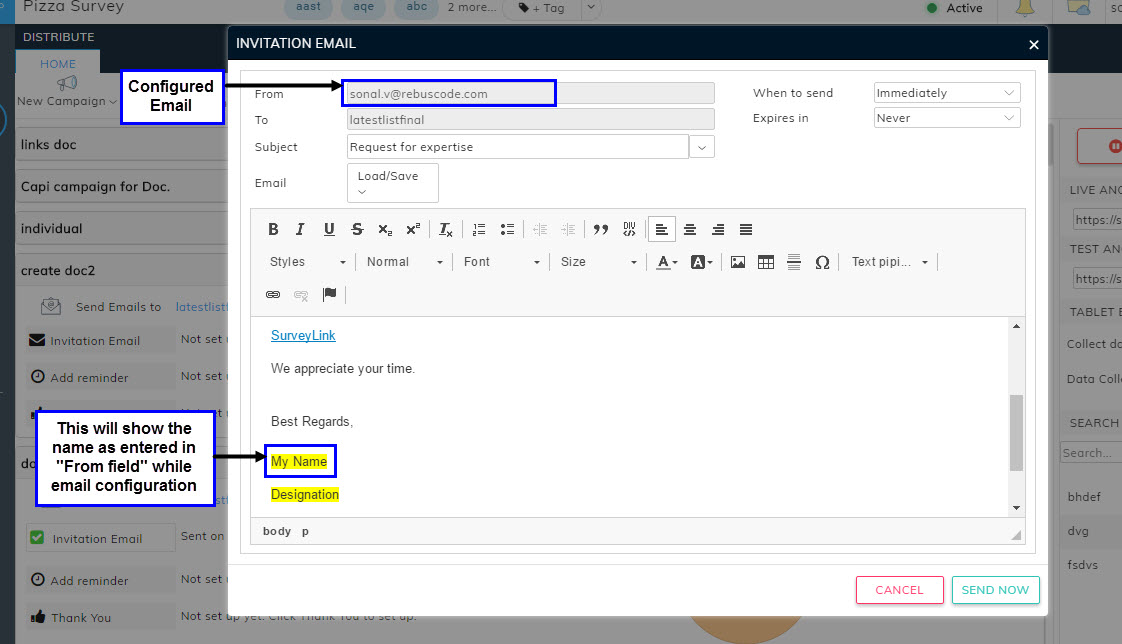This screenshot has width=1122, height=644.
Task: Click the abc tag
Action: pos(416,7)
